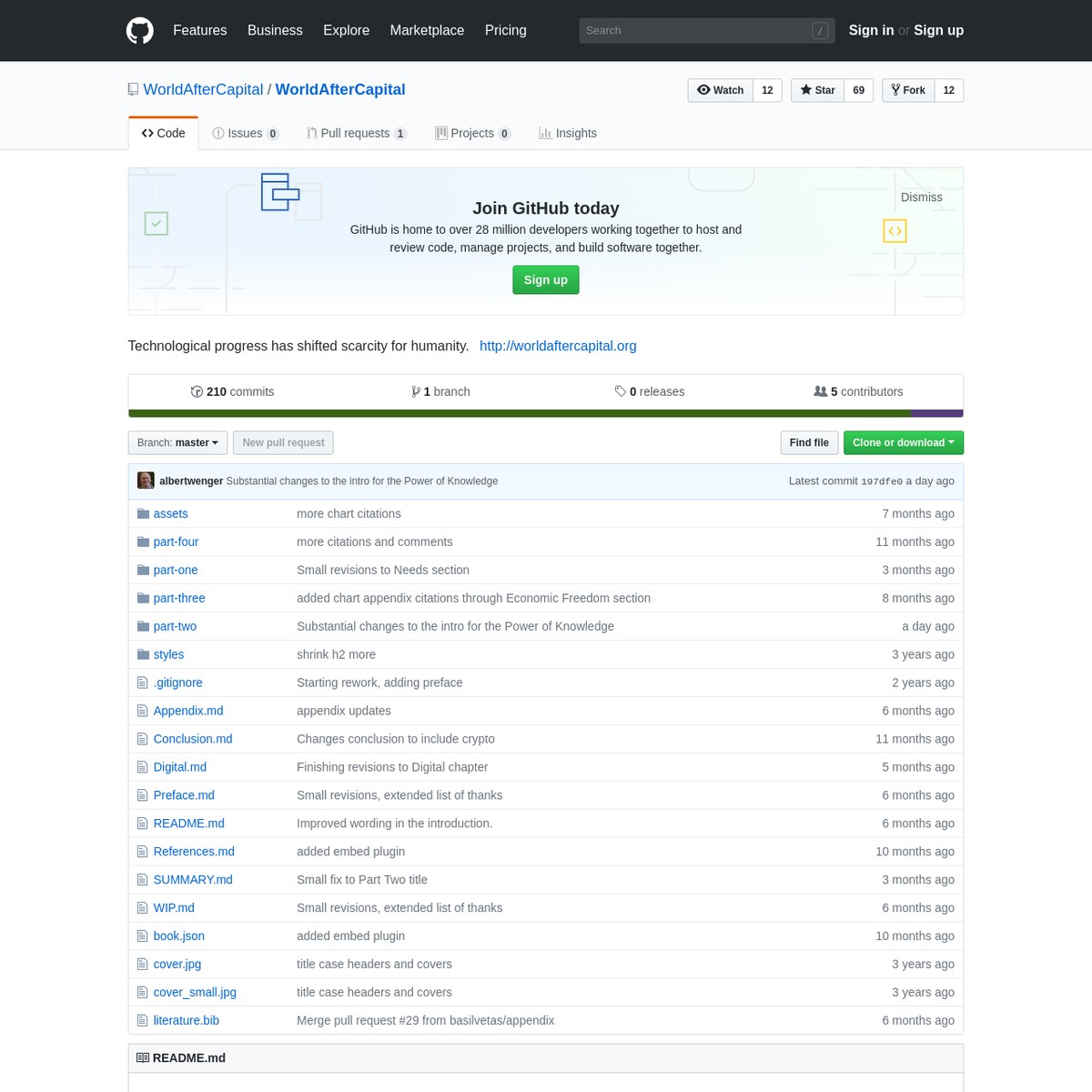This screenshot has height=1092, width=1092.
Task: Open the watchers count 12
Action: click(767, 90)
